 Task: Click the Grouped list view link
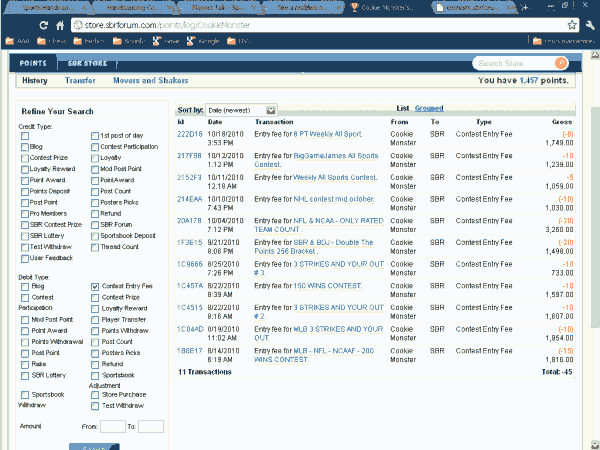pyautogui.click(x=429, y=107)
